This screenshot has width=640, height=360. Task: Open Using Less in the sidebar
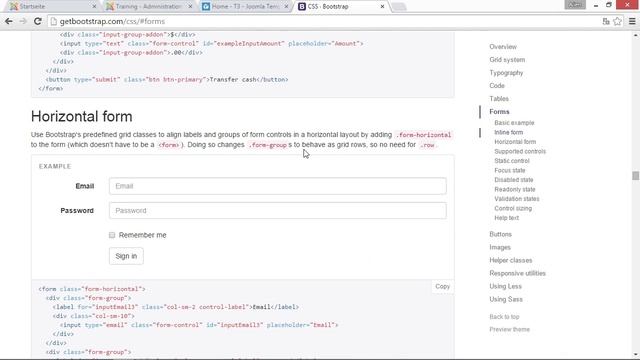505,287
